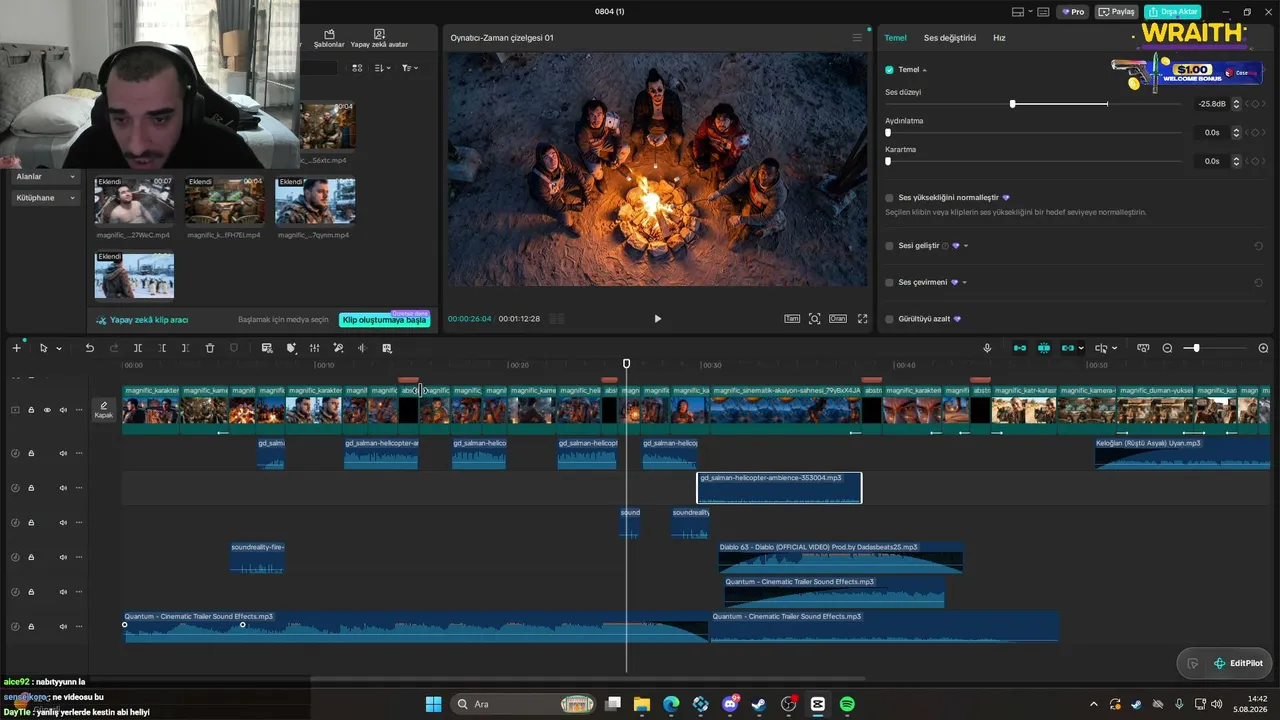Viewport: 1280px width, 720px height.
Task: Uncheck the Temel checkbox
Action: 889,70
